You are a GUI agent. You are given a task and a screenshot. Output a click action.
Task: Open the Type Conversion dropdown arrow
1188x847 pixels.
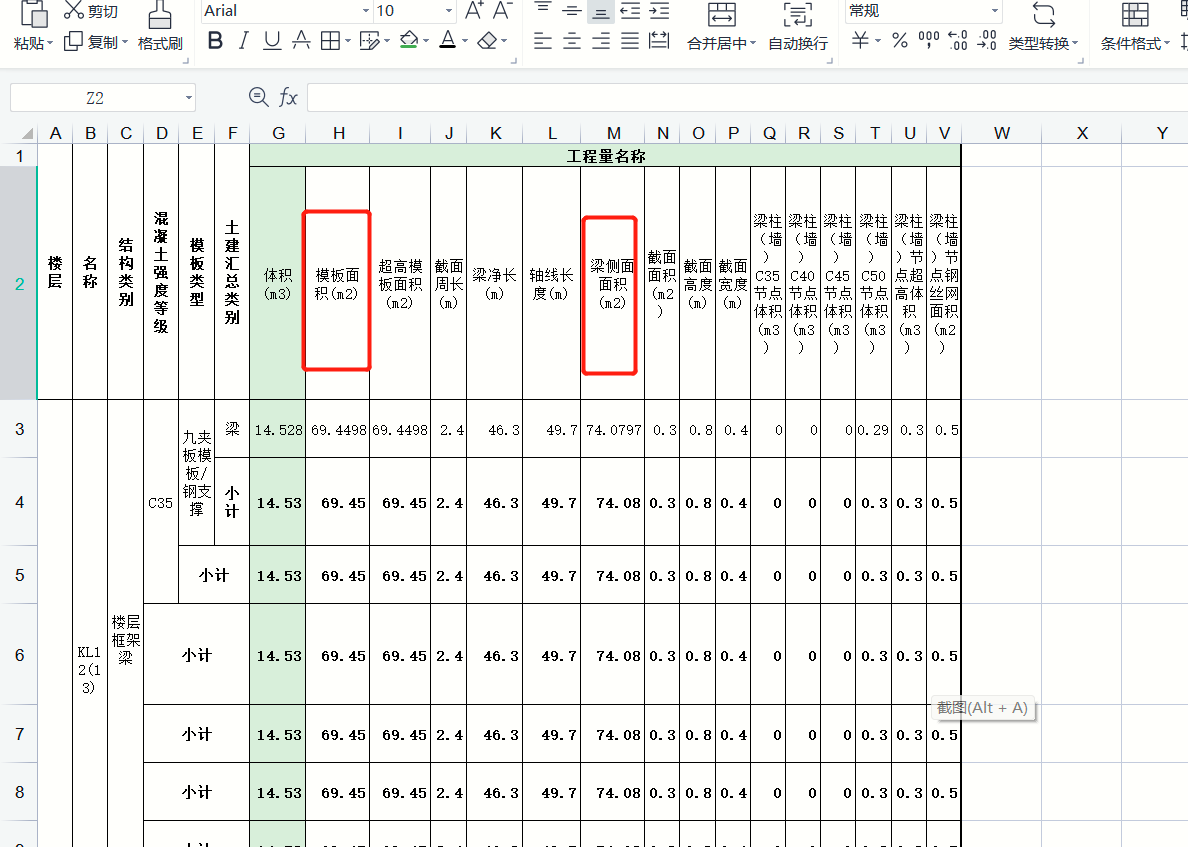coord(1075,44)
